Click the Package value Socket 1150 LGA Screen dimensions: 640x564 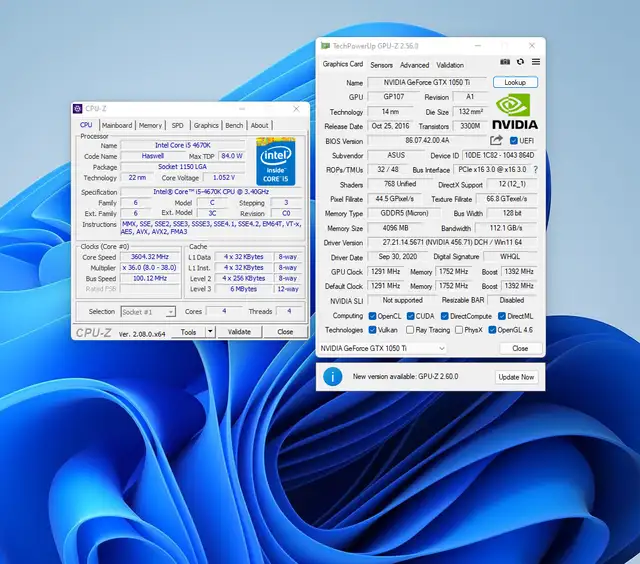183,167
